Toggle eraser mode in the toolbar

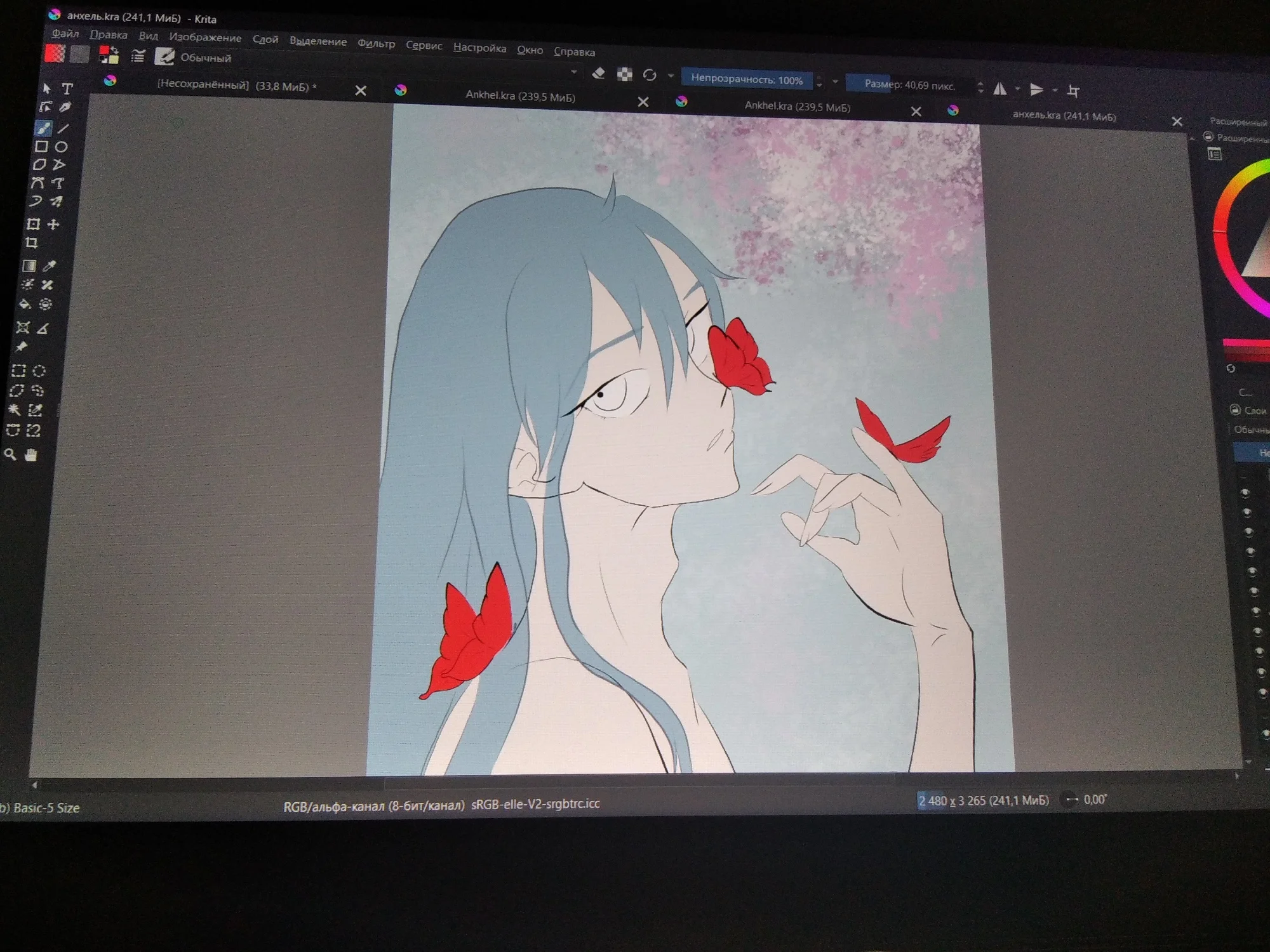pos(598,74)
